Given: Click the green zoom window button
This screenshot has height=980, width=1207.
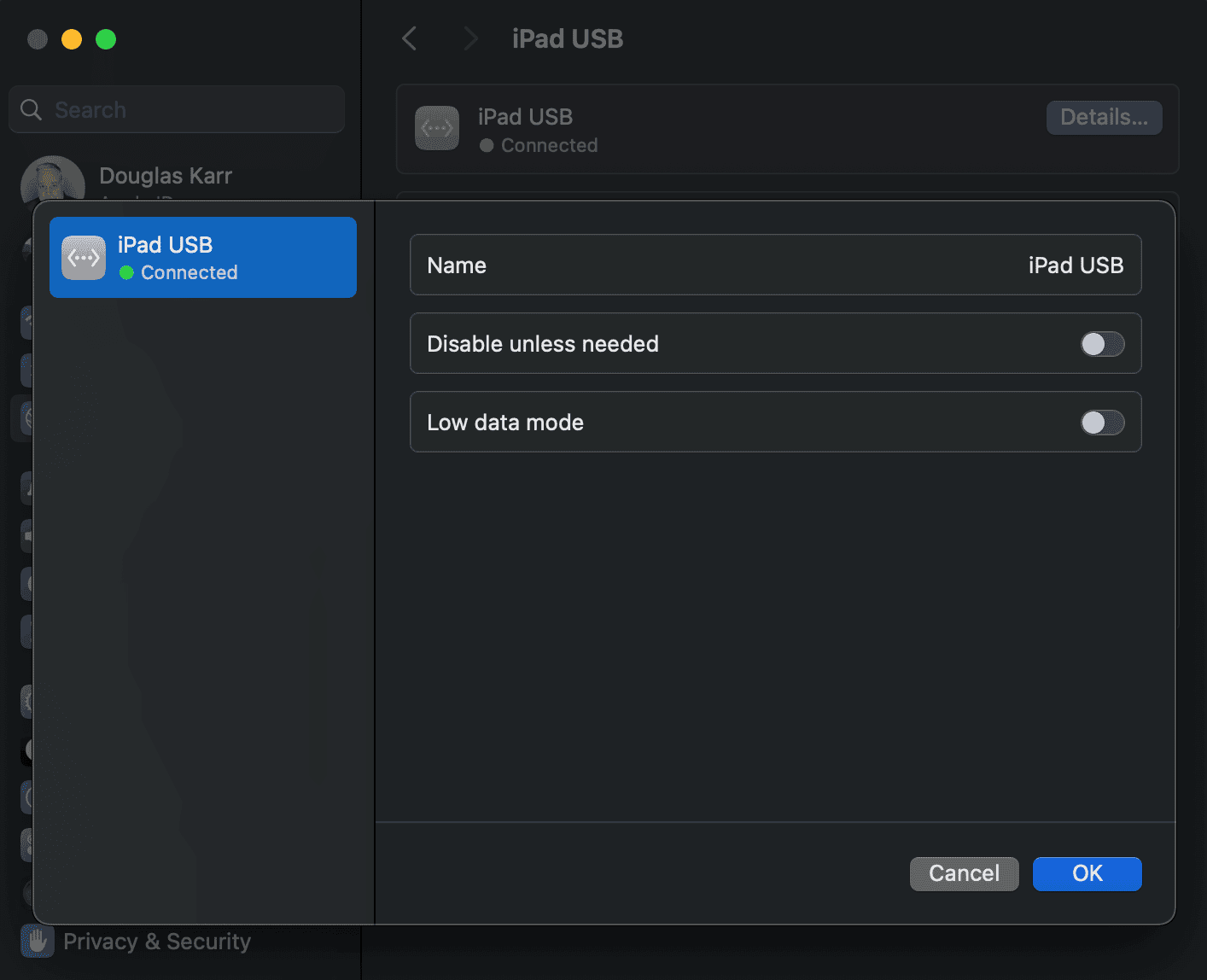Looking at the screenshot, I should click(x=106, y=39).
